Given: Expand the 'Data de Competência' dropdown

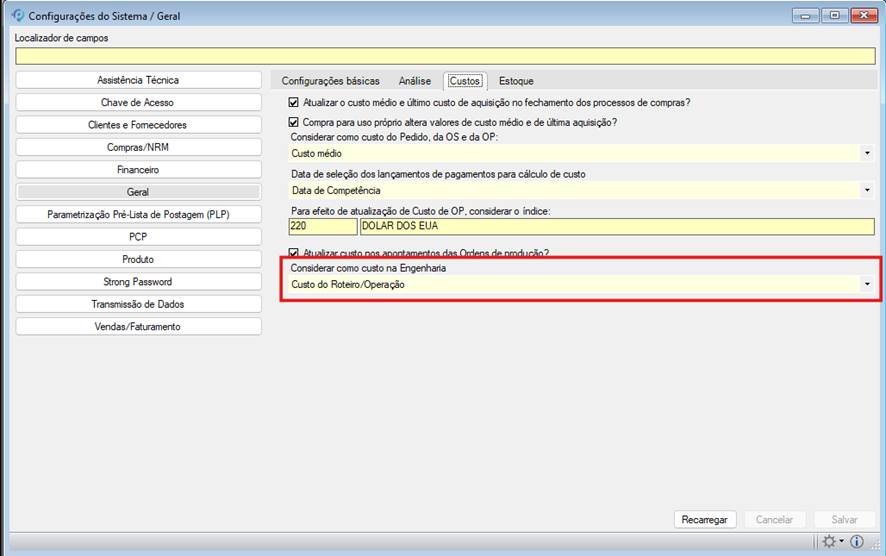Looking at the screenshot, I should click(866, 190).
